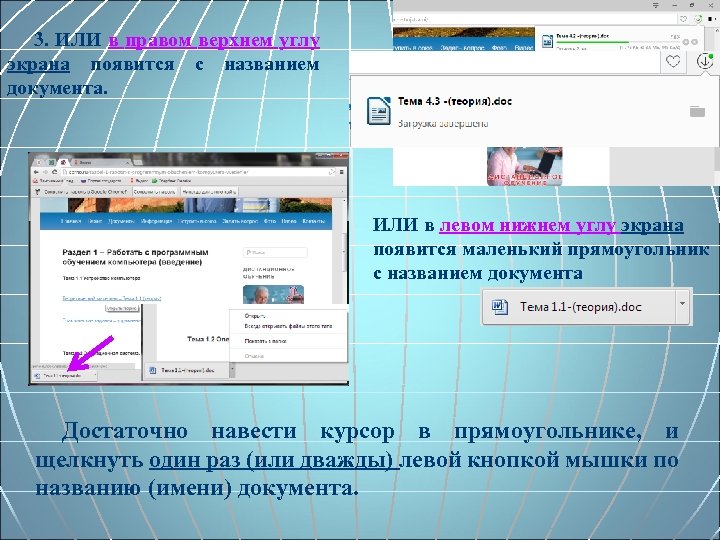Select 'Отмена' in the download context menu
Viewport: 720px width, 540px height.
coord(254,356)
